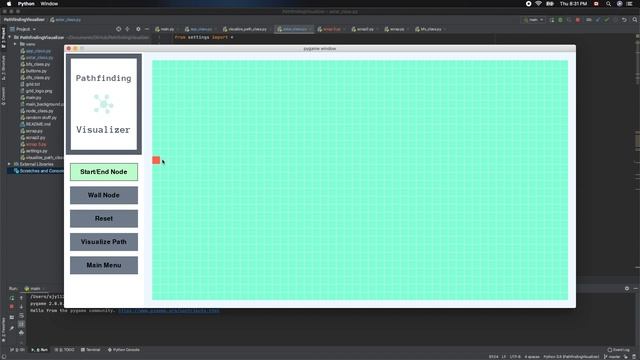Open the Structure vertical side tab
Screen dimensions: 640x360
tap(3, 68)
